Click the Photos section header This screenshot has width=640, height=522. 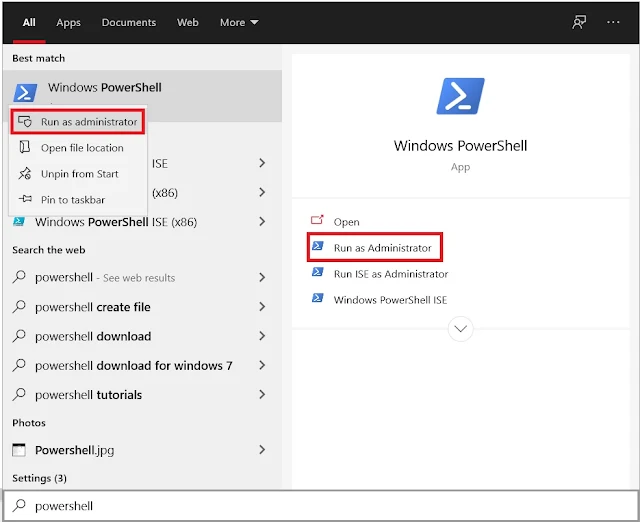[x=29, y=422]
